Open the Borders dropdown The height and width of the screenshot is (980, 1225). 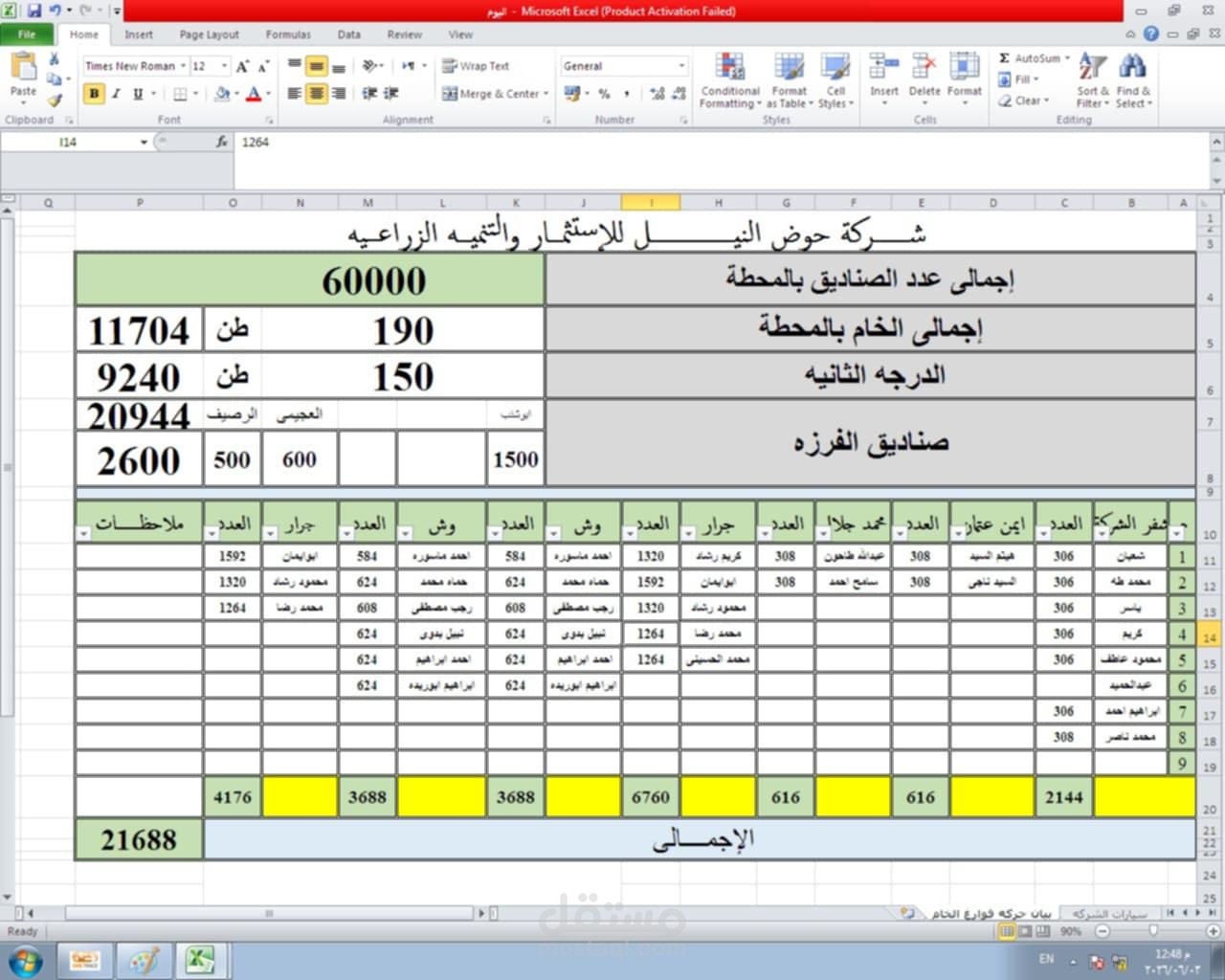pyautogui.click(x=196, y=94)
